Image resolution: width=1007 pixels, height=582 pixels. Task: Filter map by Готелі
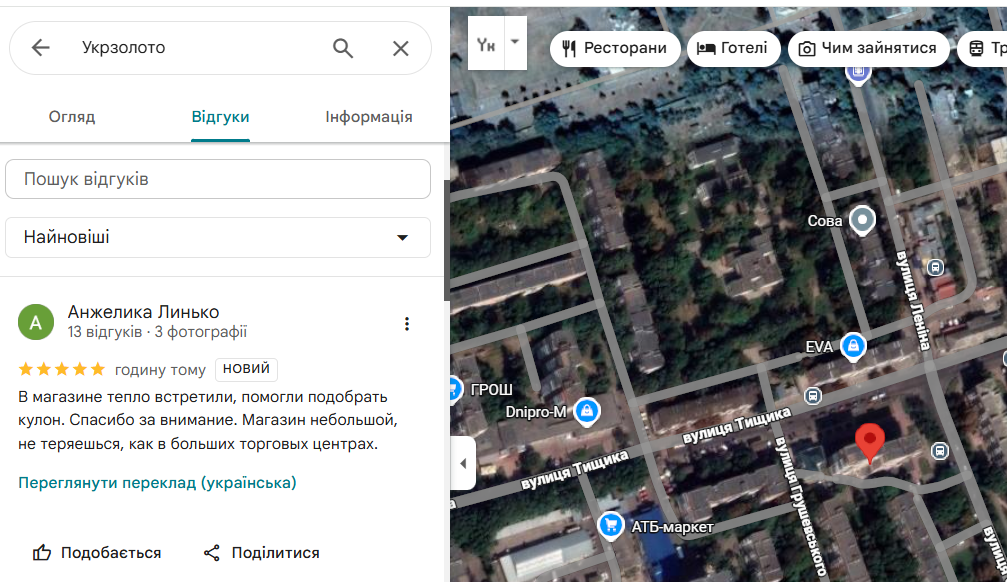733,48
